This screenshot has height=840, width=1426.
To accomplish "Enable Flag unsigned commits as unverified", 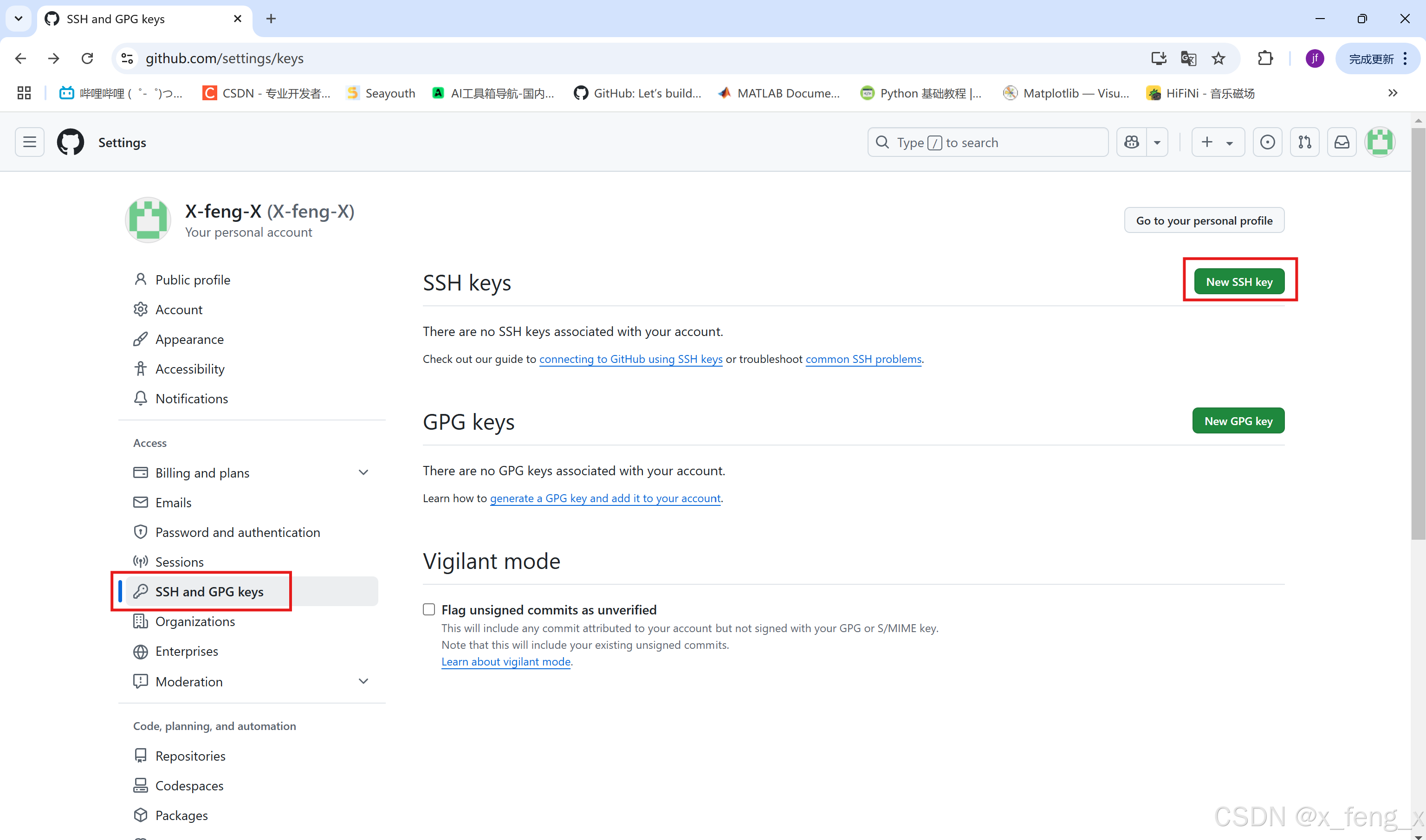I will (429, 610).
